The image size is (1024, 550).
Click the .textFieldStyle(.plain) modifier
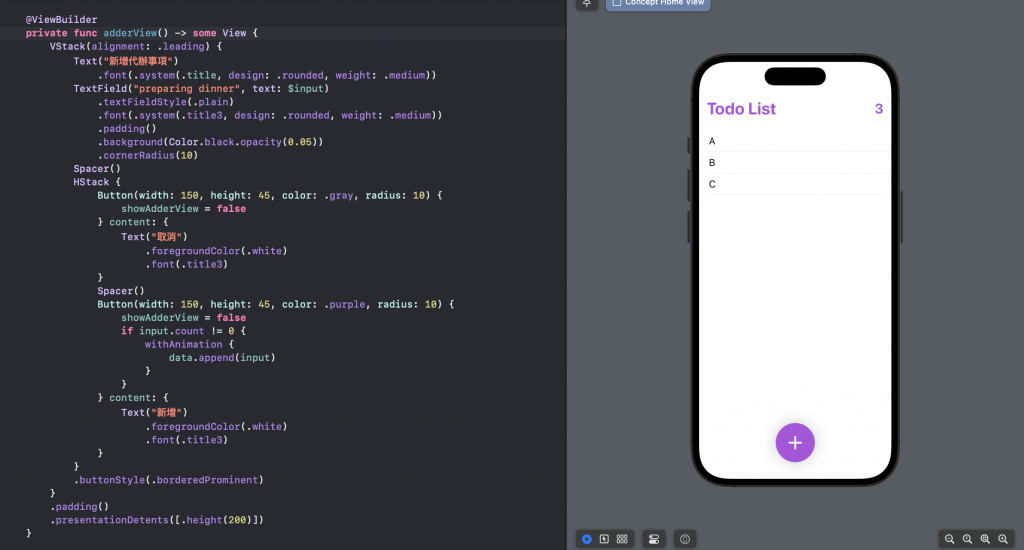165,102
